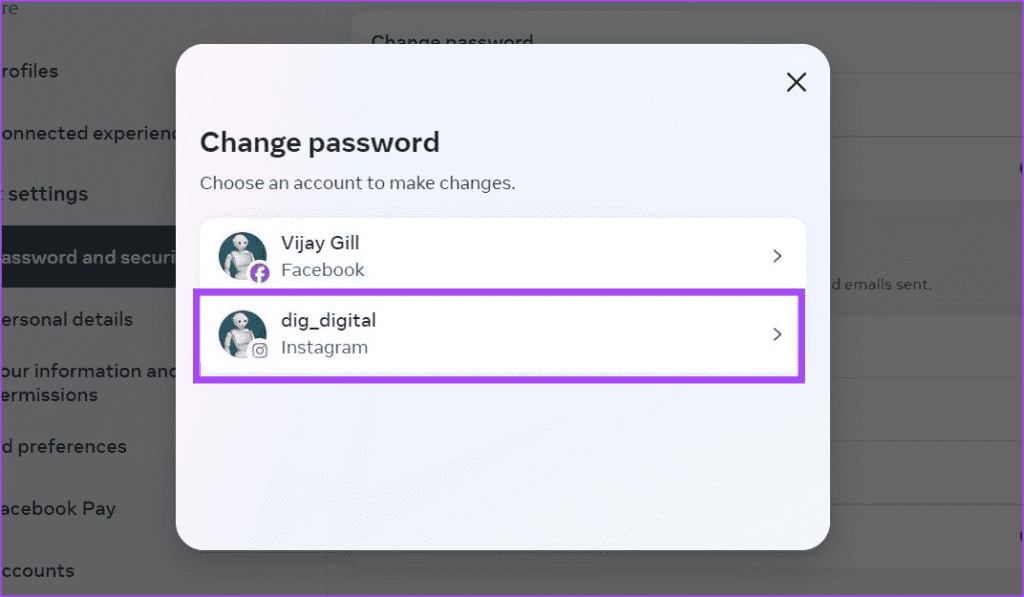
Task: Choose the highlighted dig_digital Instagram account
Action: (500, 334)
